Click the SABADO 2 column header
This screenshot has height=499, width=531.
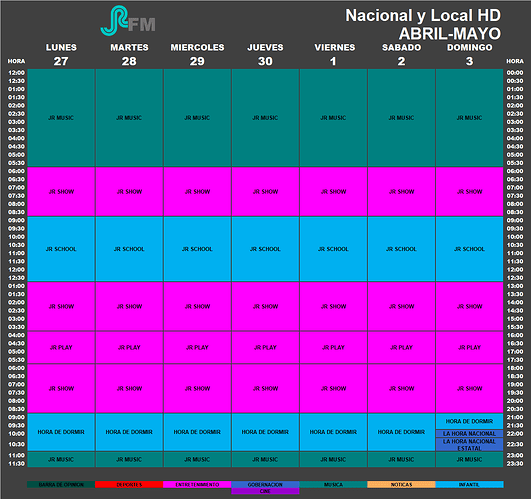402,55
